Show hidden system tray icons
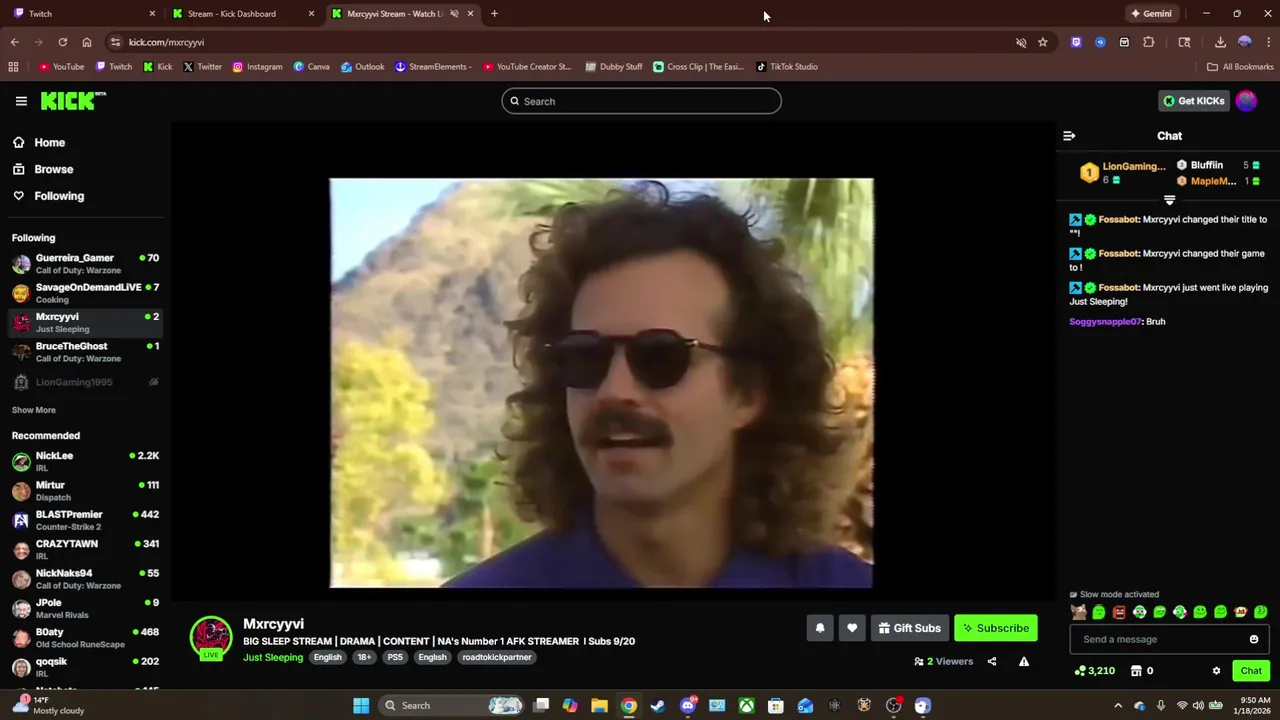The width and height of the screenshot is (1280, 720). 1118,706
